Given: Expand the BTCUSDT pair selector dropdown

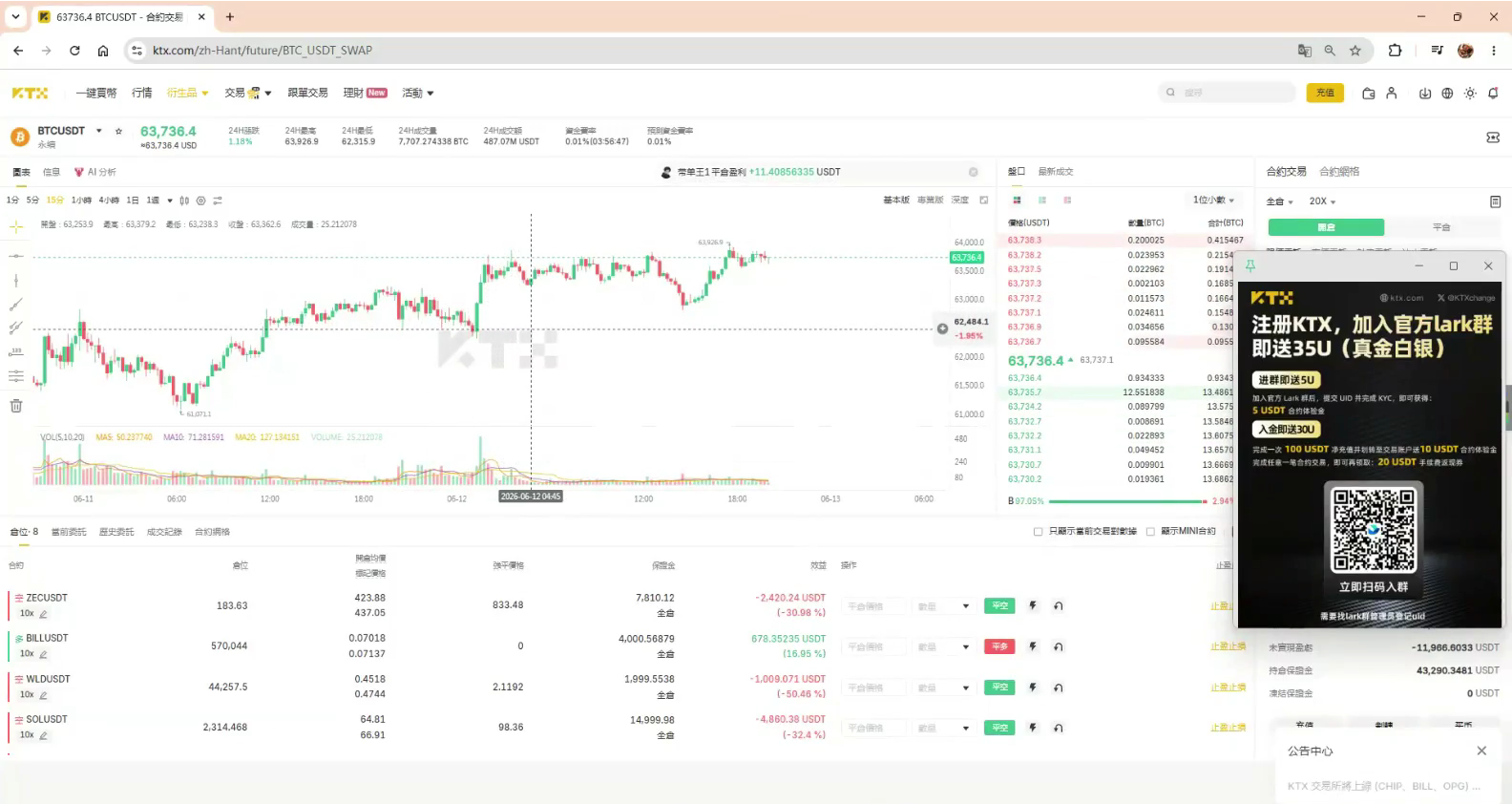Looking at the screenshot, I should tap(98, 131).
